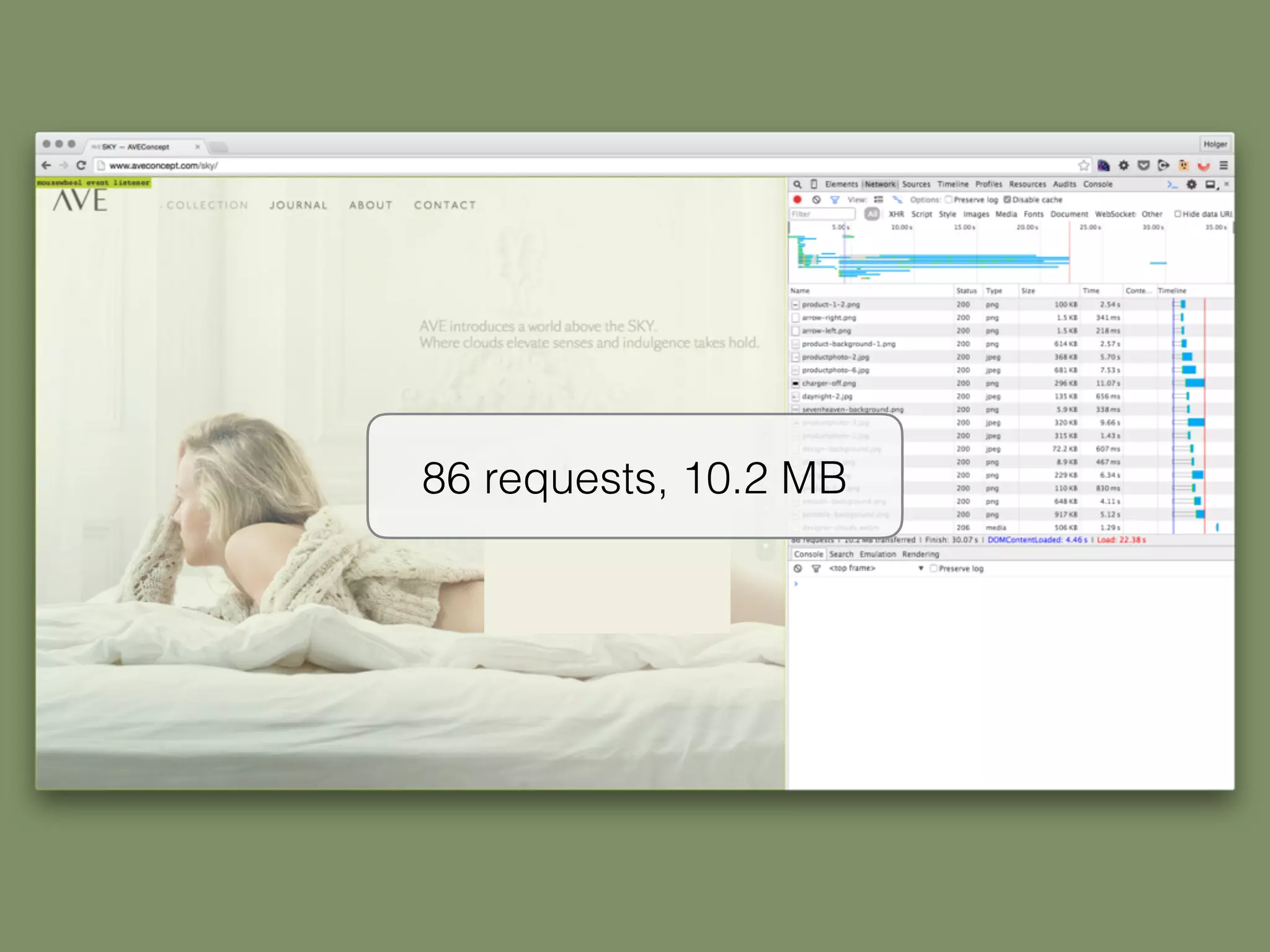The image size is (1270, 952).
Task: Filter requests by Images
Action: [x=976, y=214]
